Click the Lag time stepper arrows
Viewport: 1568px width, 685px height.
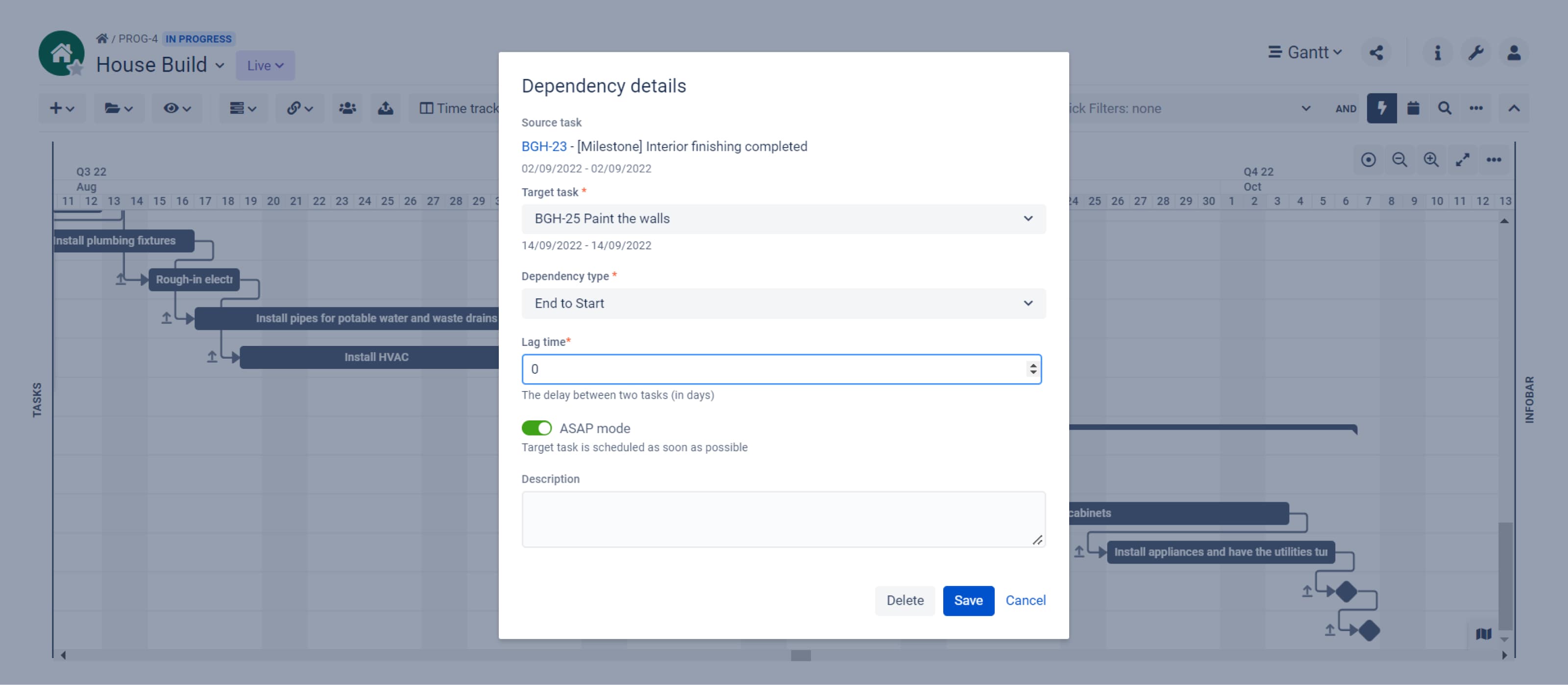coord(1032,369)
